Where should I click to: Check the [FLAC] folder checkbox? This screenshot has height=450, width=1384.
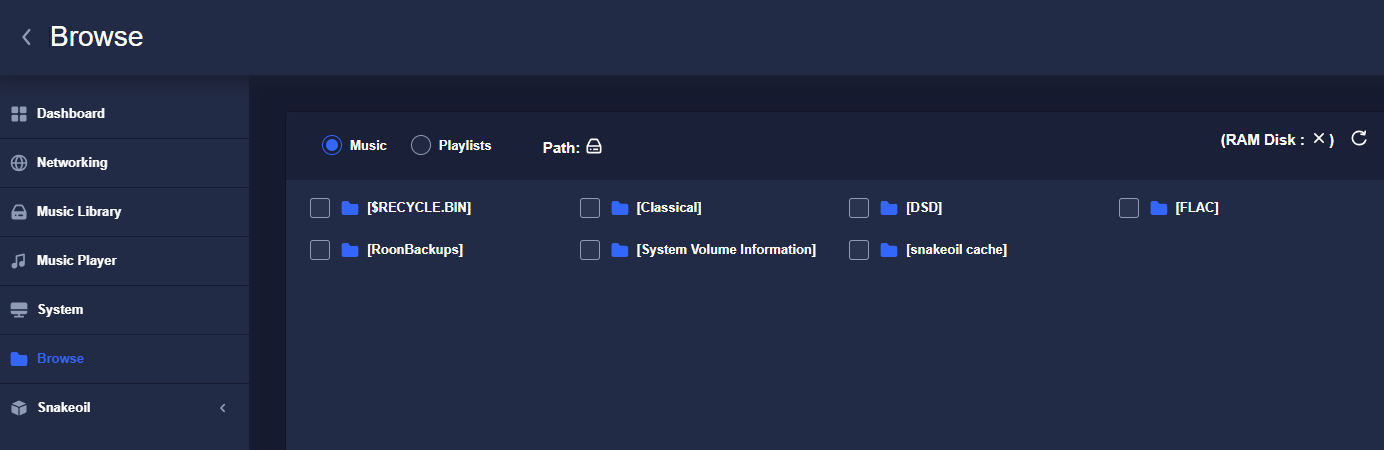coord(1129,208)
